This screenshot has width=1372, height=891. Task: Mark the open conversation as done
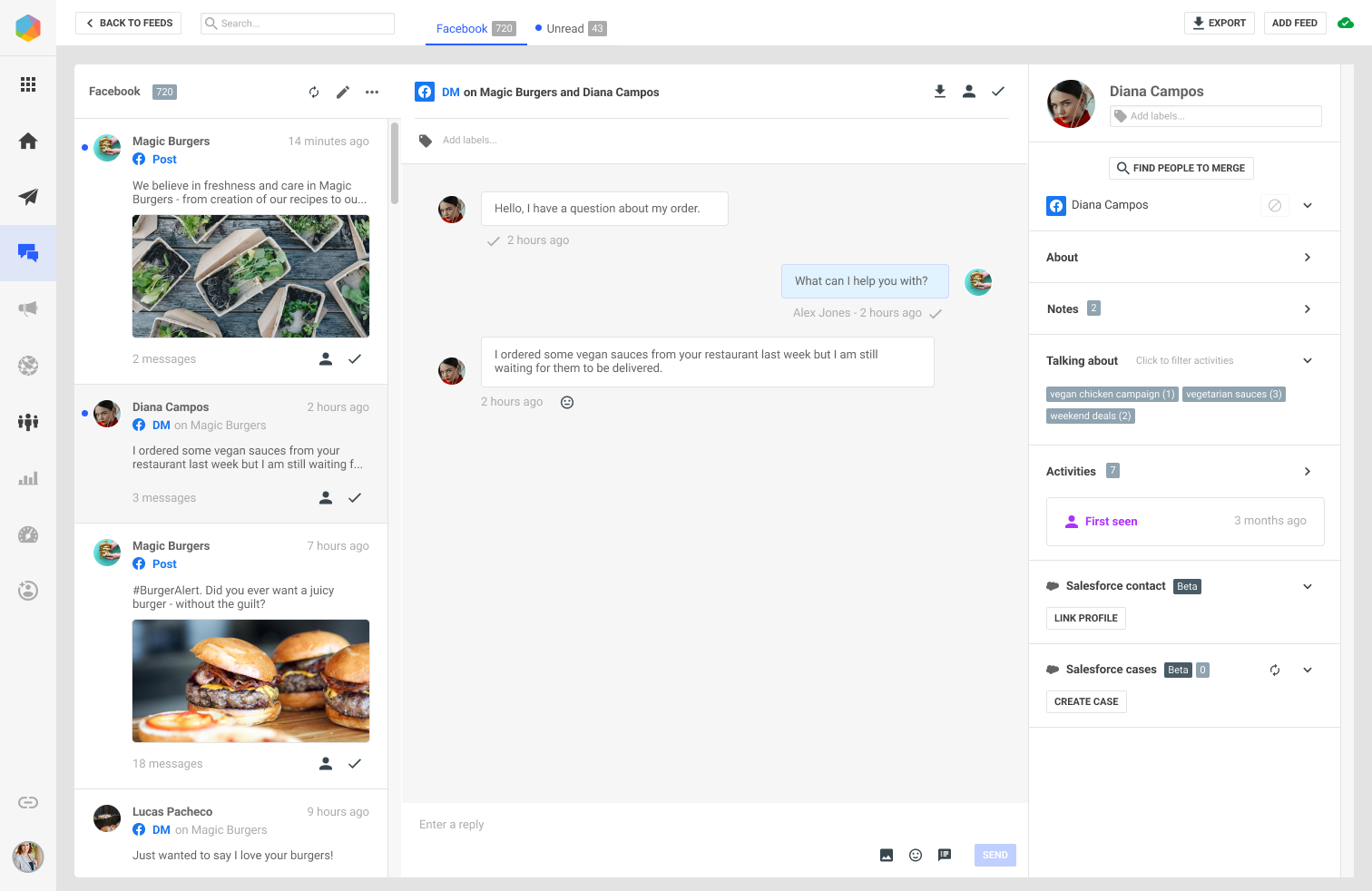(998, 92)
